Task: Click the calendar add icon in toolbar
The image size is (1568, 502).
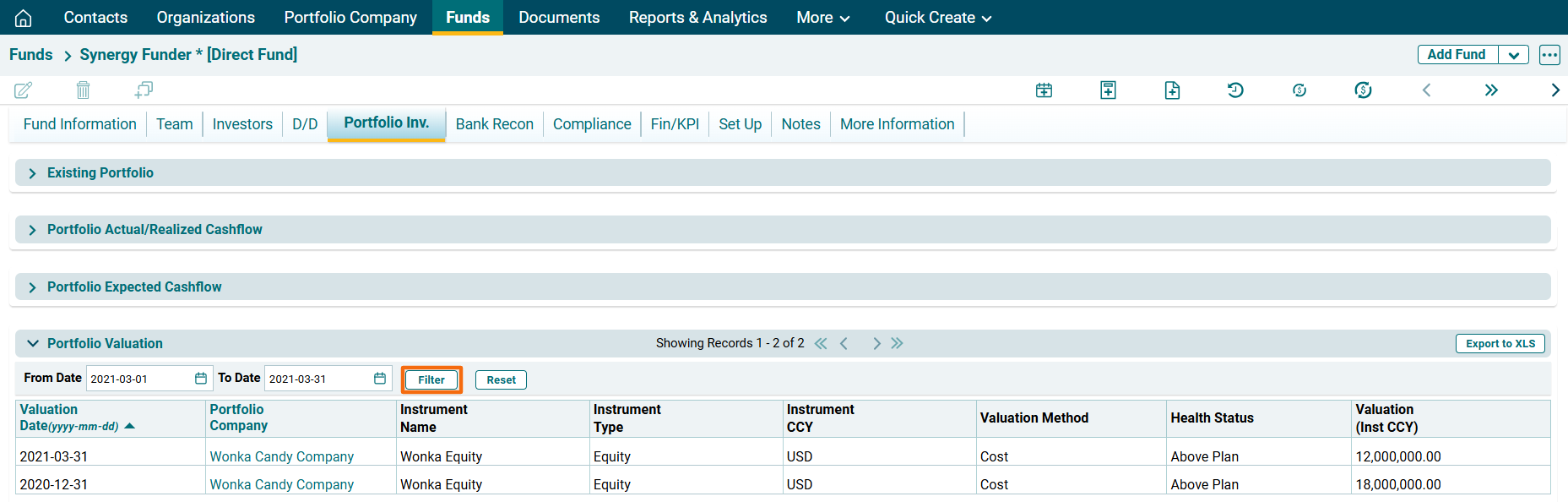Action: (1044, 90)
